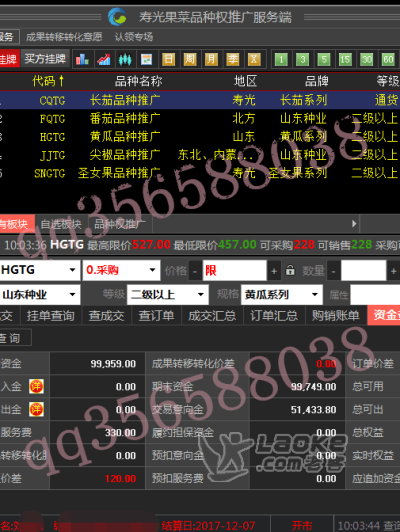Click the 品牌 column header

coord(316,81)
